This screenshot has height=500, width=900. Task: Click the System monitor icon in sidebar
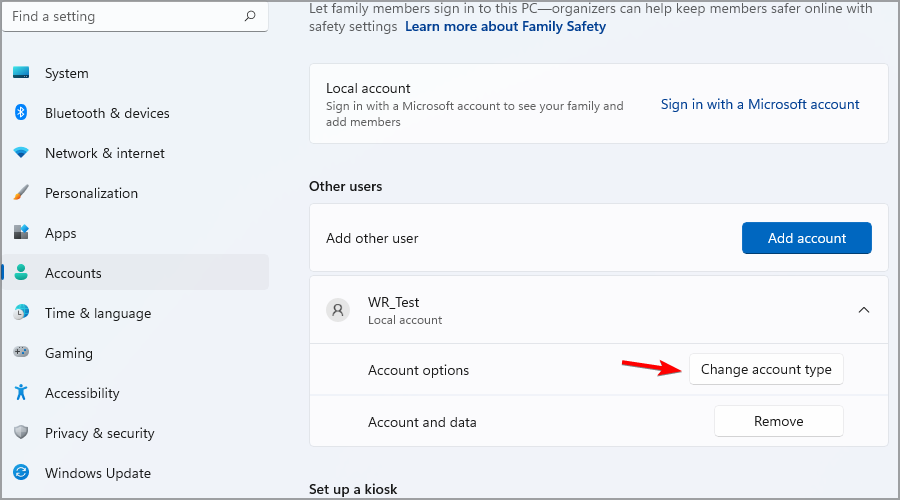21,73
